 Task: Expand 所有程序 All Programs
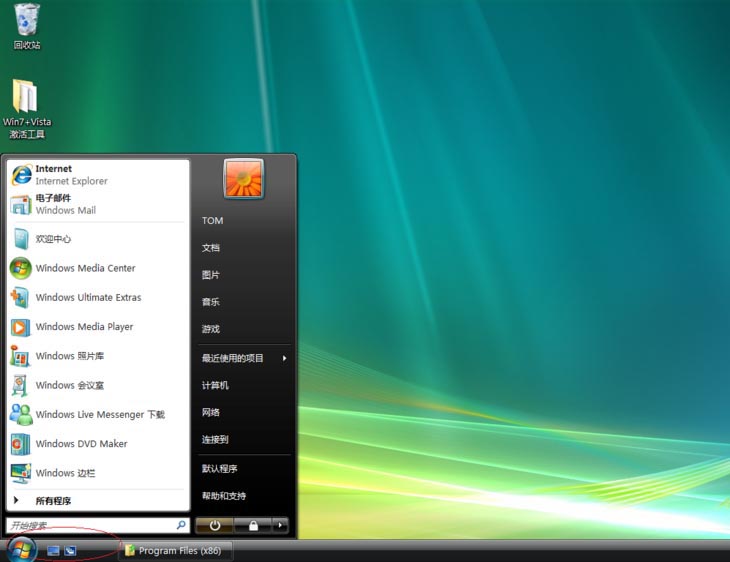coord(98,501)
